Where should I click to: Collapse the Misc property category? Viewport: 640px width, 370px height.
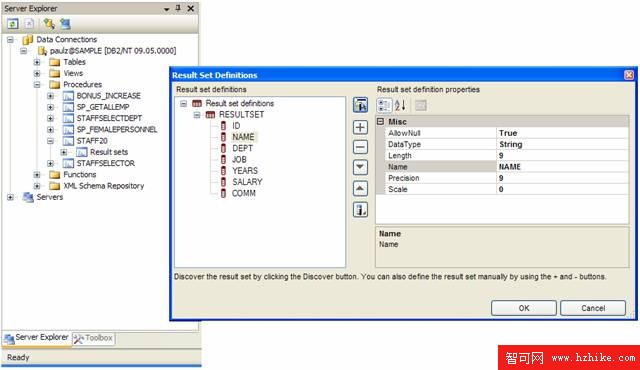click(x=380, y=122)
